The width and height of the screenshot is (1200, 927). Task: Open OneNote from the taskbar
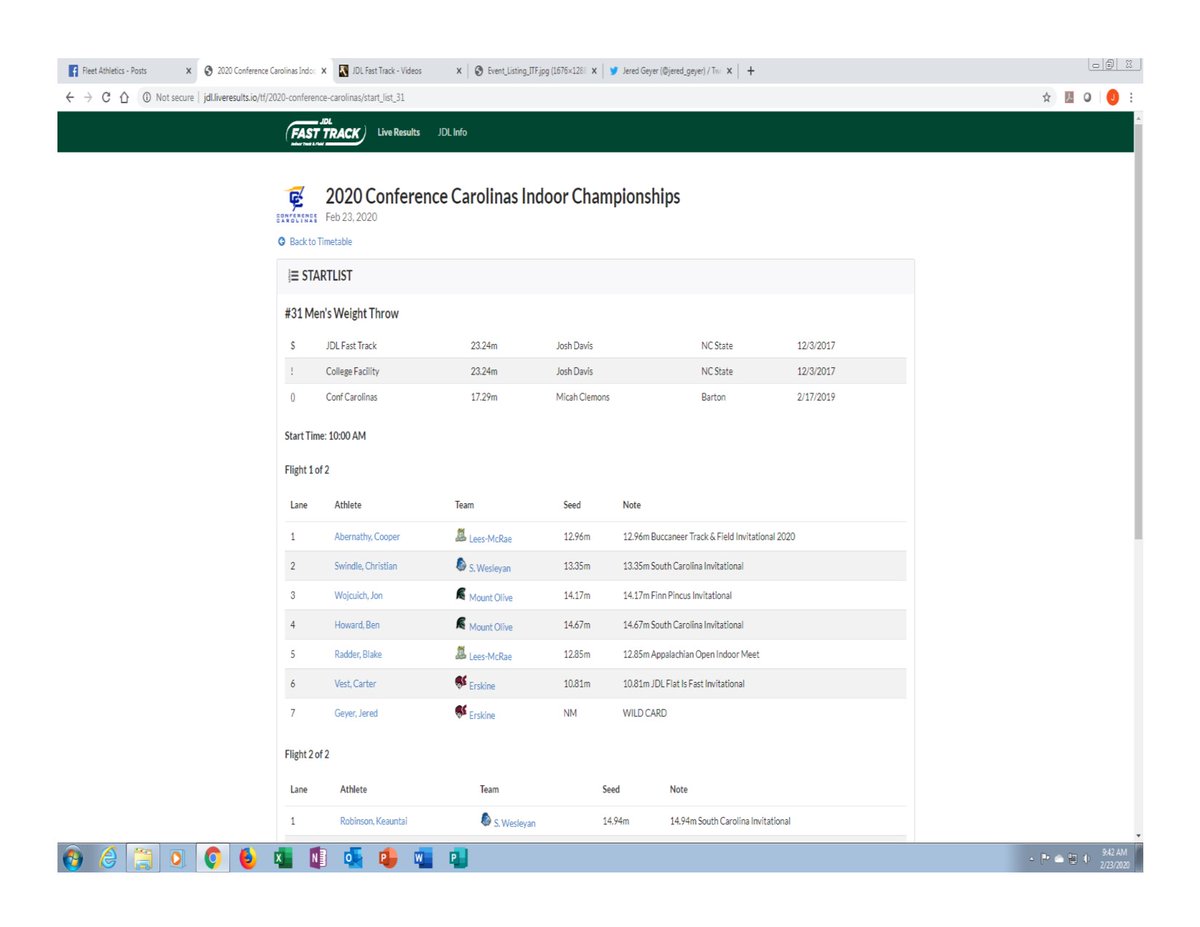tap(318, 858)
